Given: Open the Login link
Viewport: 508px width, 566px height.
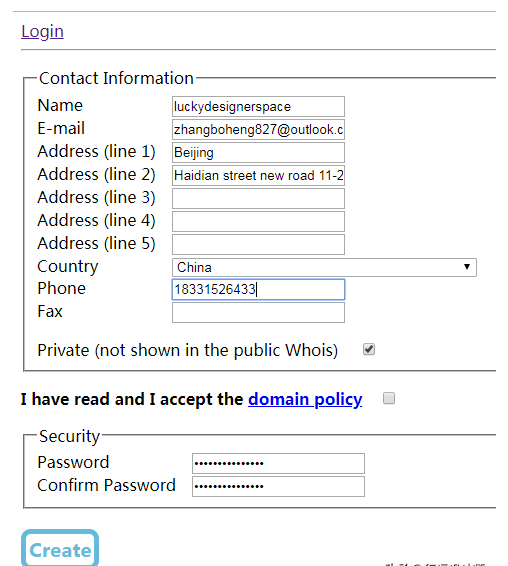Looking at the screenshot, I should click(x=42, y=31).
